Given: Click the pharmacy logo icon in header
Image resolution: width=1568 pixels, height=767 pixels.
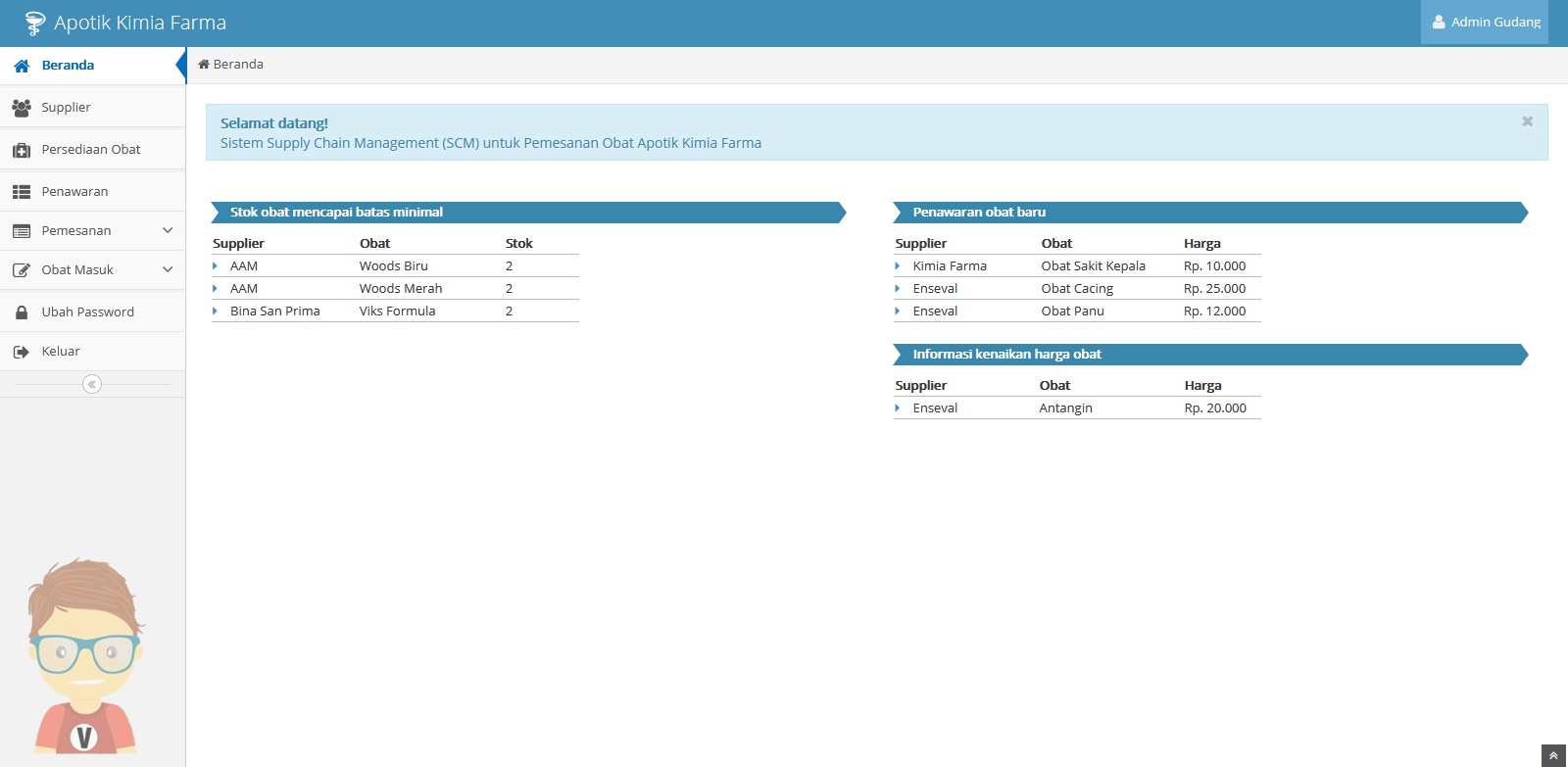Looking at the screenshot, I should tap(34, 23).
